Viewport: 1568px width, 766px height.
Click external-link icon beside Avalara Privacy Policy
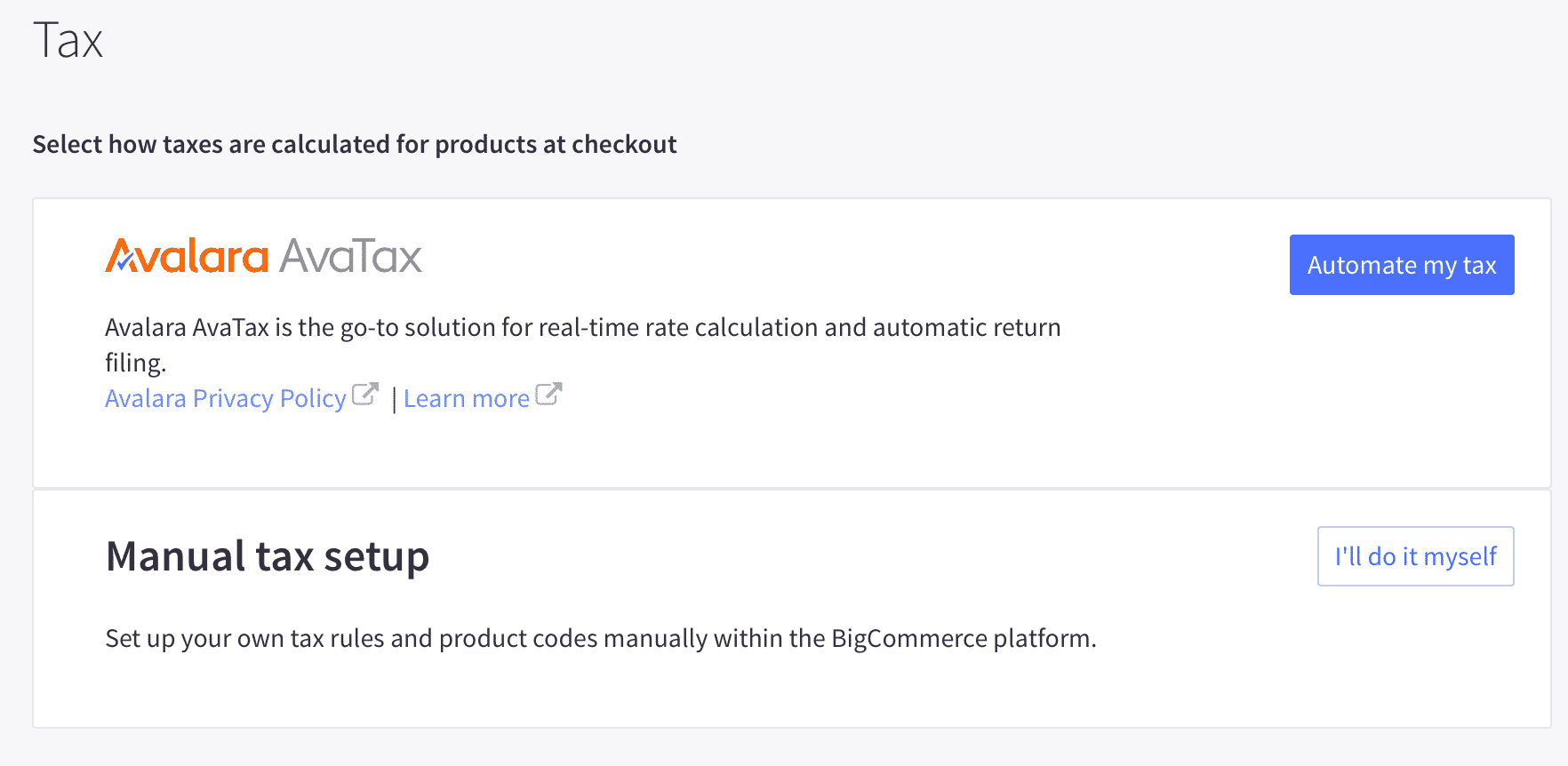pyautogui.click(x=365, y=394)
